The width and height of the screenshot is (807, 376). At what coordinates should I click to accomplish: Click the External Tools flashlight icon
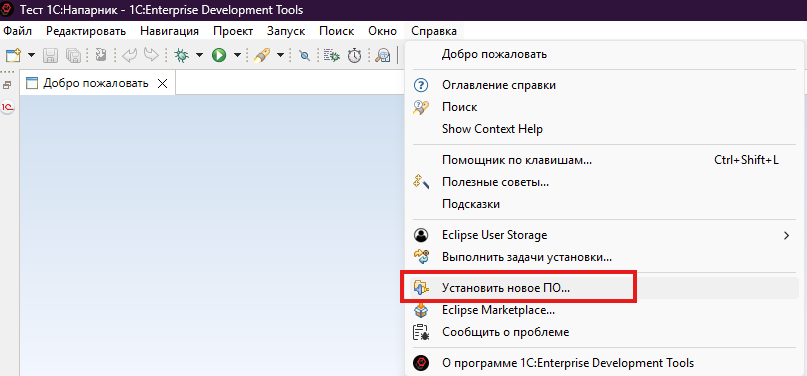(x=262, y=55)
